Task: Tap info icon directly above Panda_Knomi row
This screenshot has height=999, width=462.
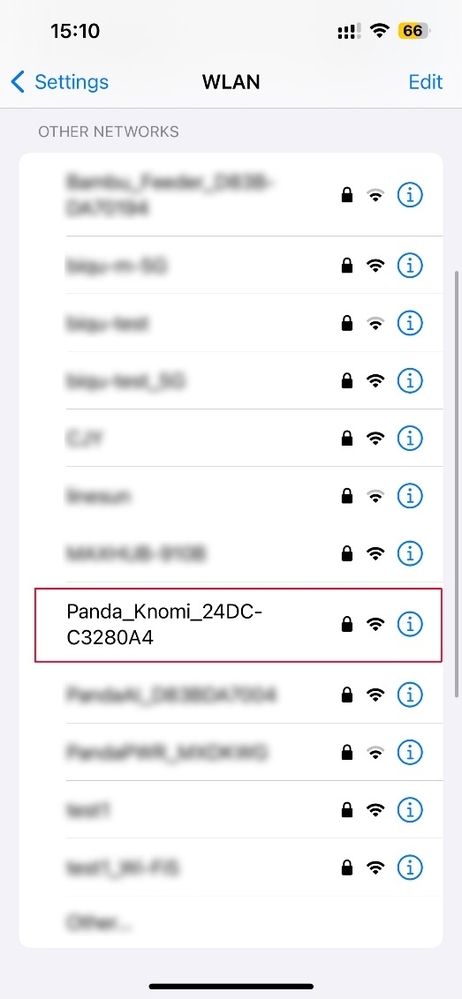Action: (x=410, y=552)
